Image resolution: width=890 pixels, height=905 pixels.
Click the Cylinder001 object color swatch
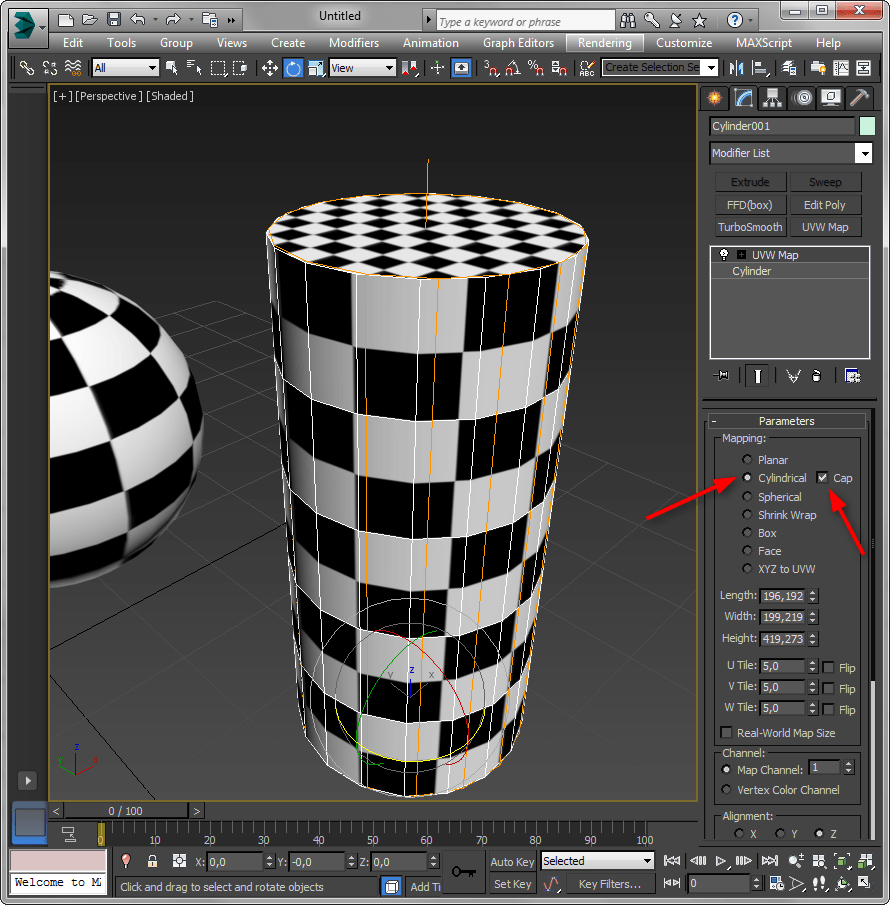[867, 126]
